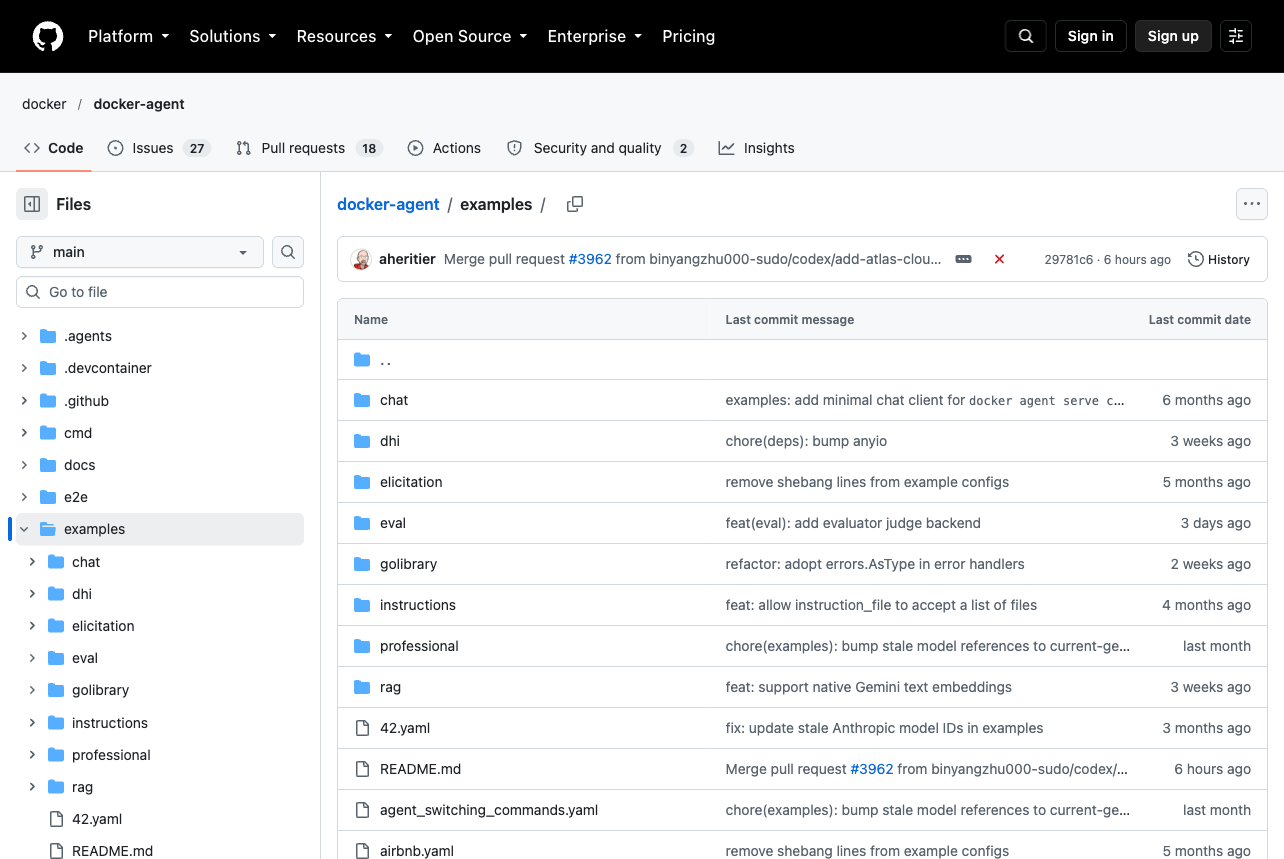The height and width of the screenshot is (859, 1284).
Task: Open the Solutions dropdown menu
Action: point(232,36)
